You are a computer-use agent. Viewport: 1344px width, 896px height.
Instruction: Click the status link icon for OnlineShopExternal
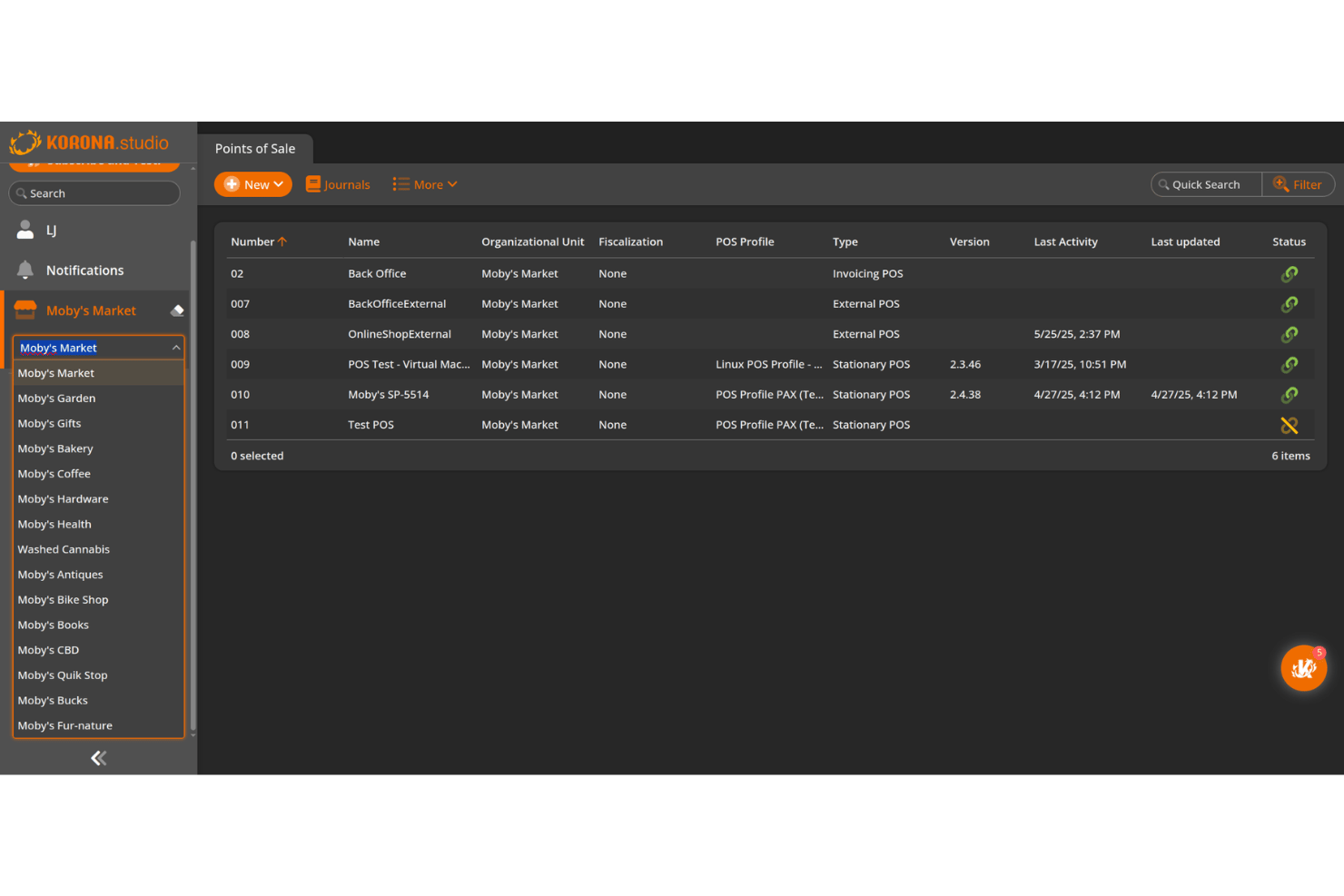[x=1290, y=334]
